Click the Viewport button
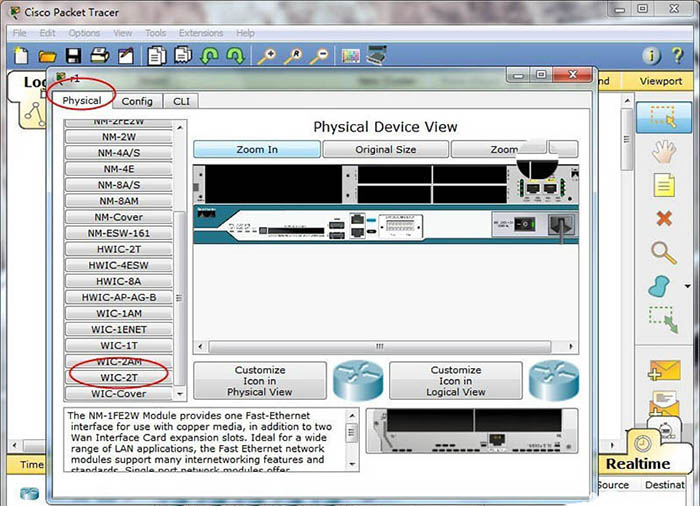This screenshot has height=506, width=700. point(660,81)
